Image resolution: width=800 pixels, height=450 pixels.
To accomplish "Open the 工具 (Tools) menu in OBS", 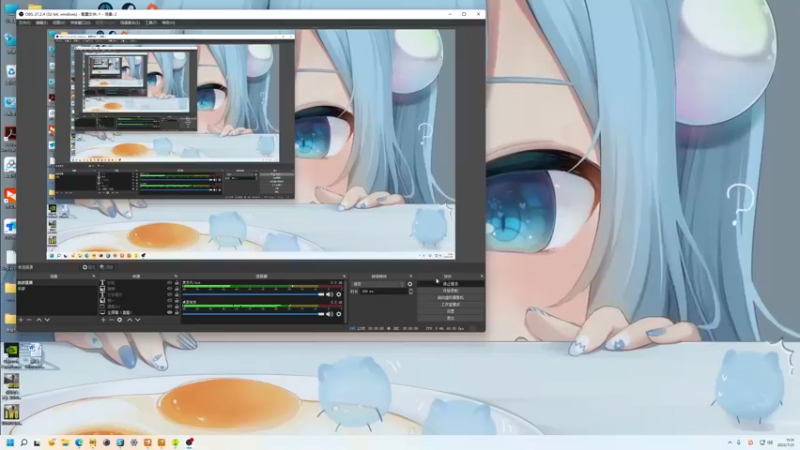I will click(x=151, y=22).
